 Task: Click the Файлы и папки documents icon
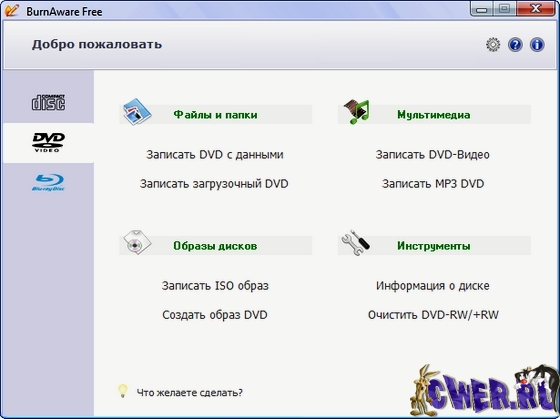[138, 112]
